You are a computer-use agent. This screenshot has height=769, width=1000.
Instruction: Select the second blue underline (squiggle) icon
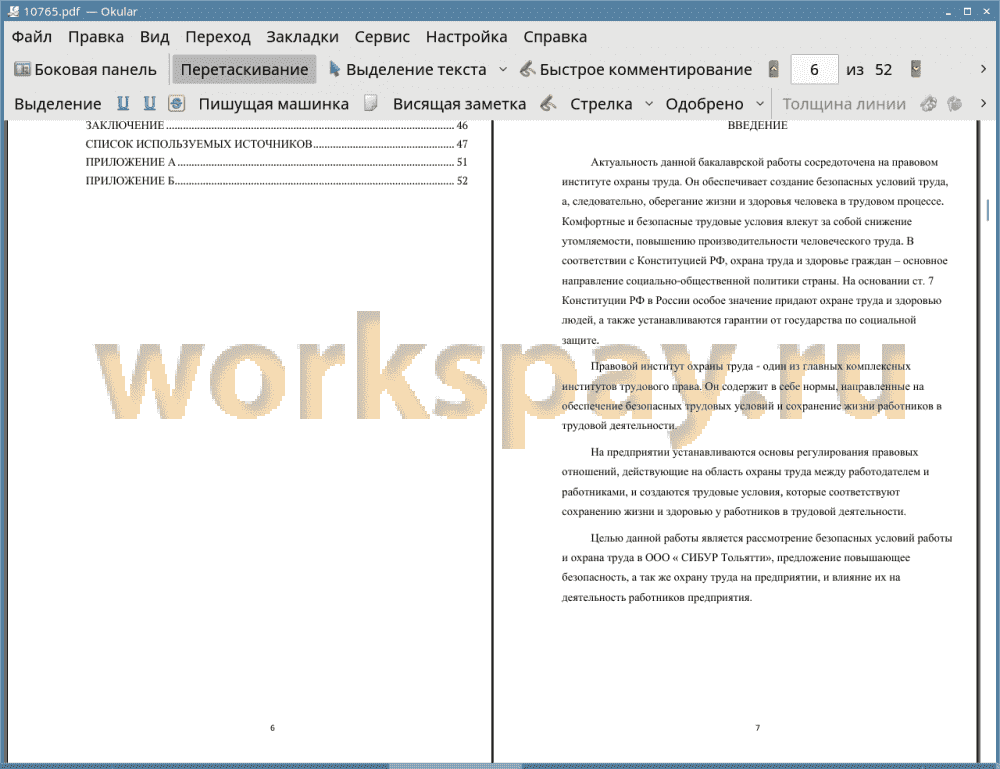click(149, 103)
